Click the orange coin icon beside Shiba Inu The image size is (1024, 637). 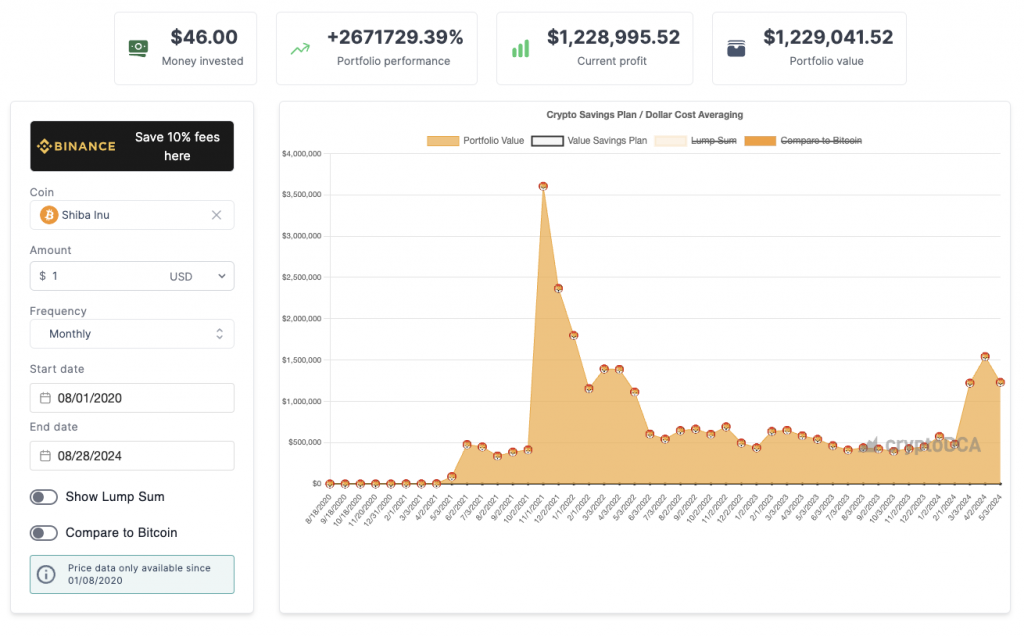(49, 215)
